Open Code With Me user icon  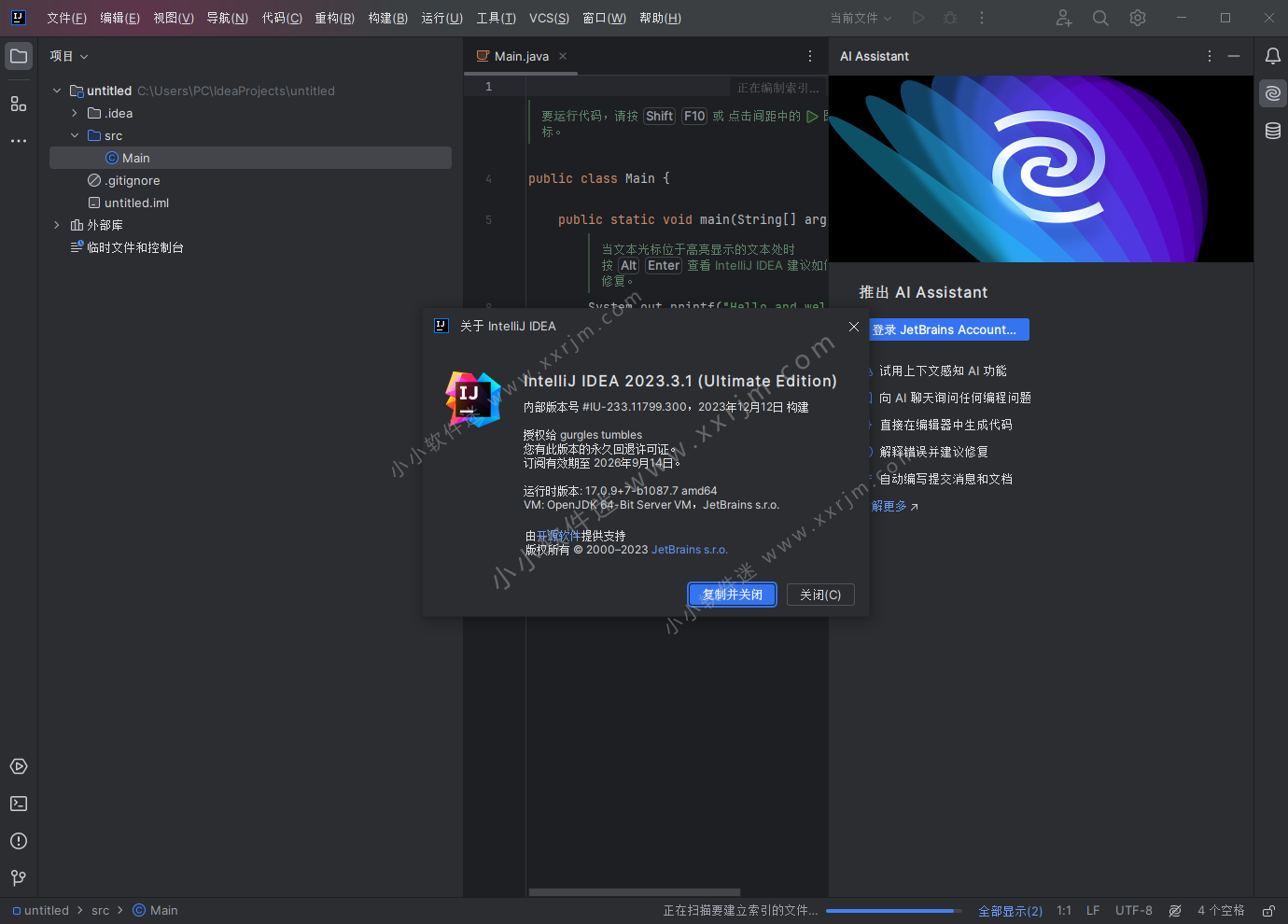[1064, 18]
